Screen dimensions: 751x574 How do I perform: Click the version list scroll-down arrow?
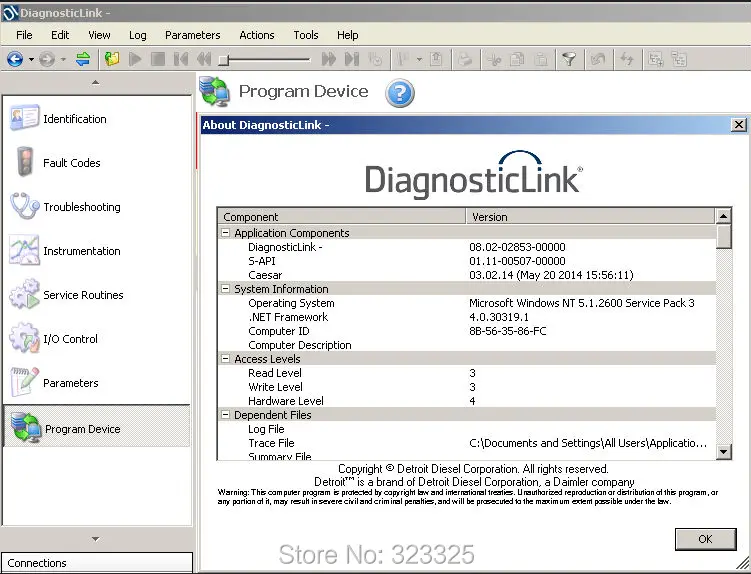[723, 451]
